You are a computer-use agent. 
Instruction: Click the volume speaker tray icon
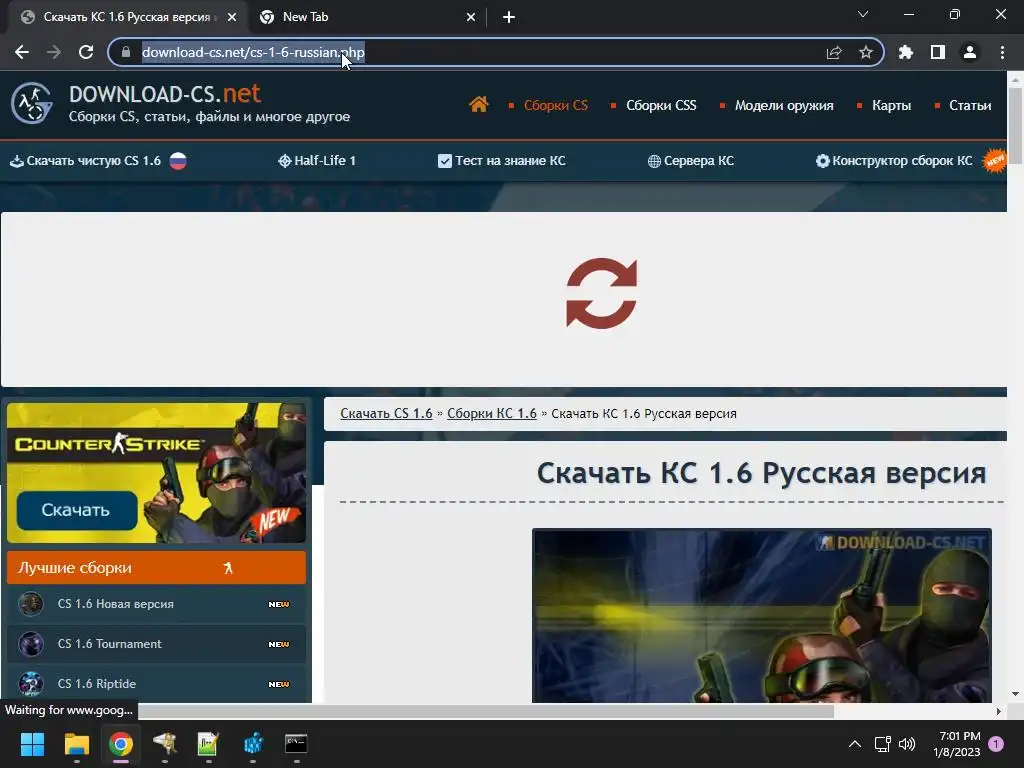(906, 744)
